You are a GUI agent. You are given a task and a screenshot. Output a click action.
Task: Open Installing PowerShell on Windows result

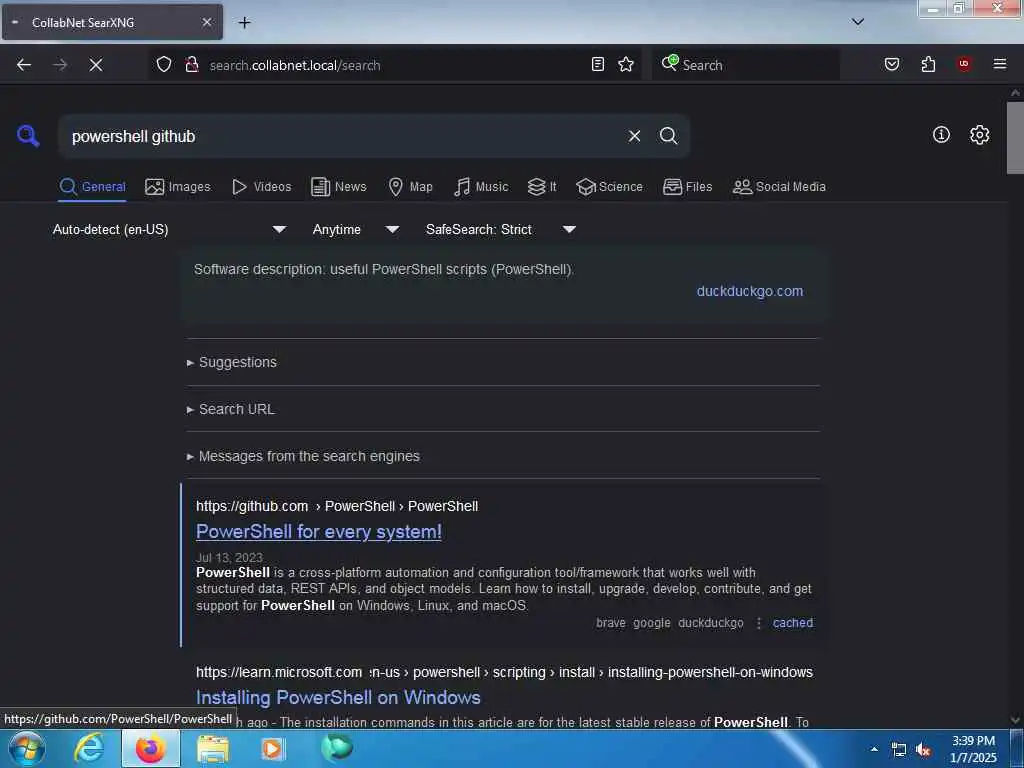pos(338,697)
